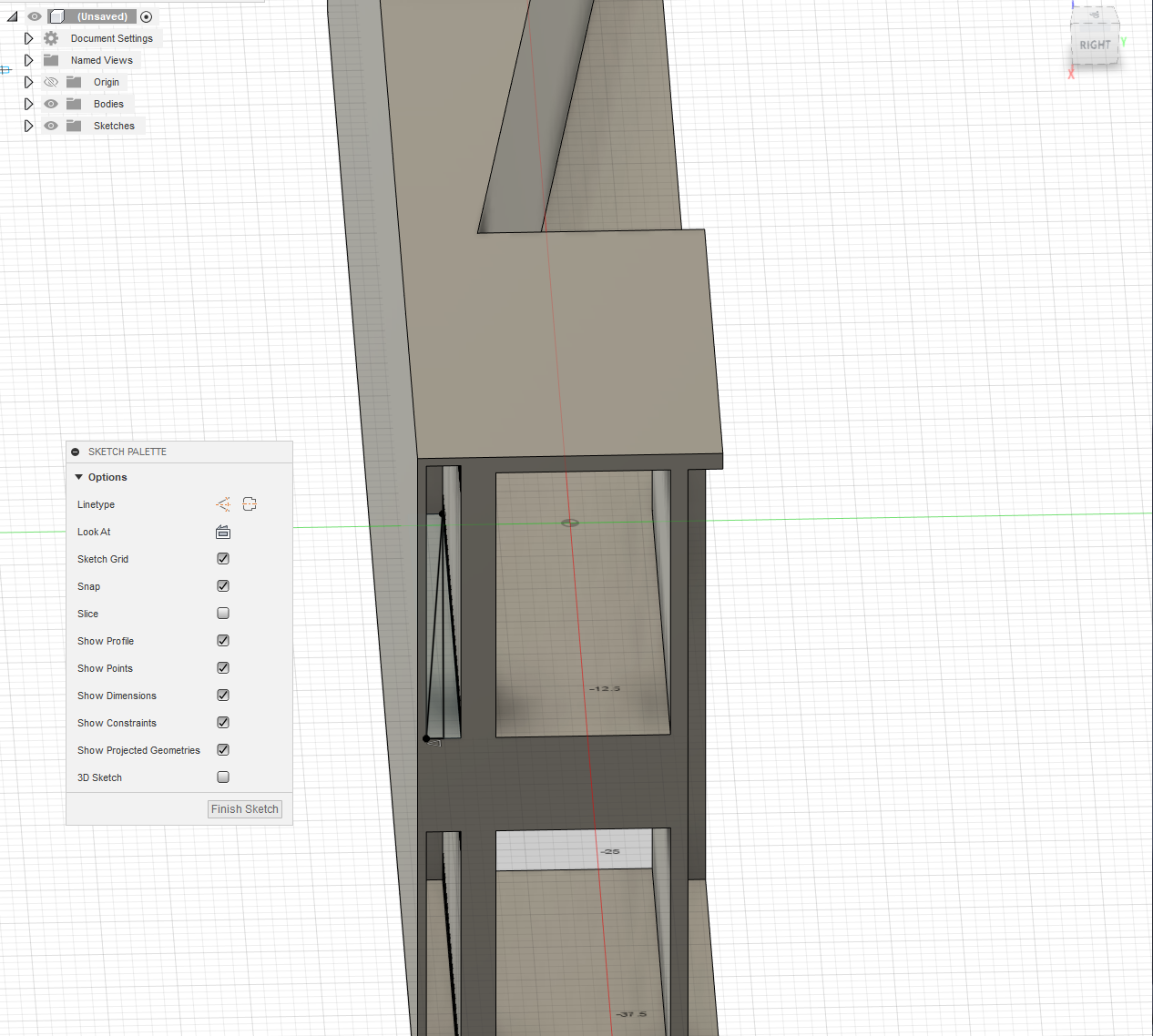Viewport: 1153px width, 1036px height.
Task: Collapse the Sketch Palette with minus icon
Action: click(76, 452)
